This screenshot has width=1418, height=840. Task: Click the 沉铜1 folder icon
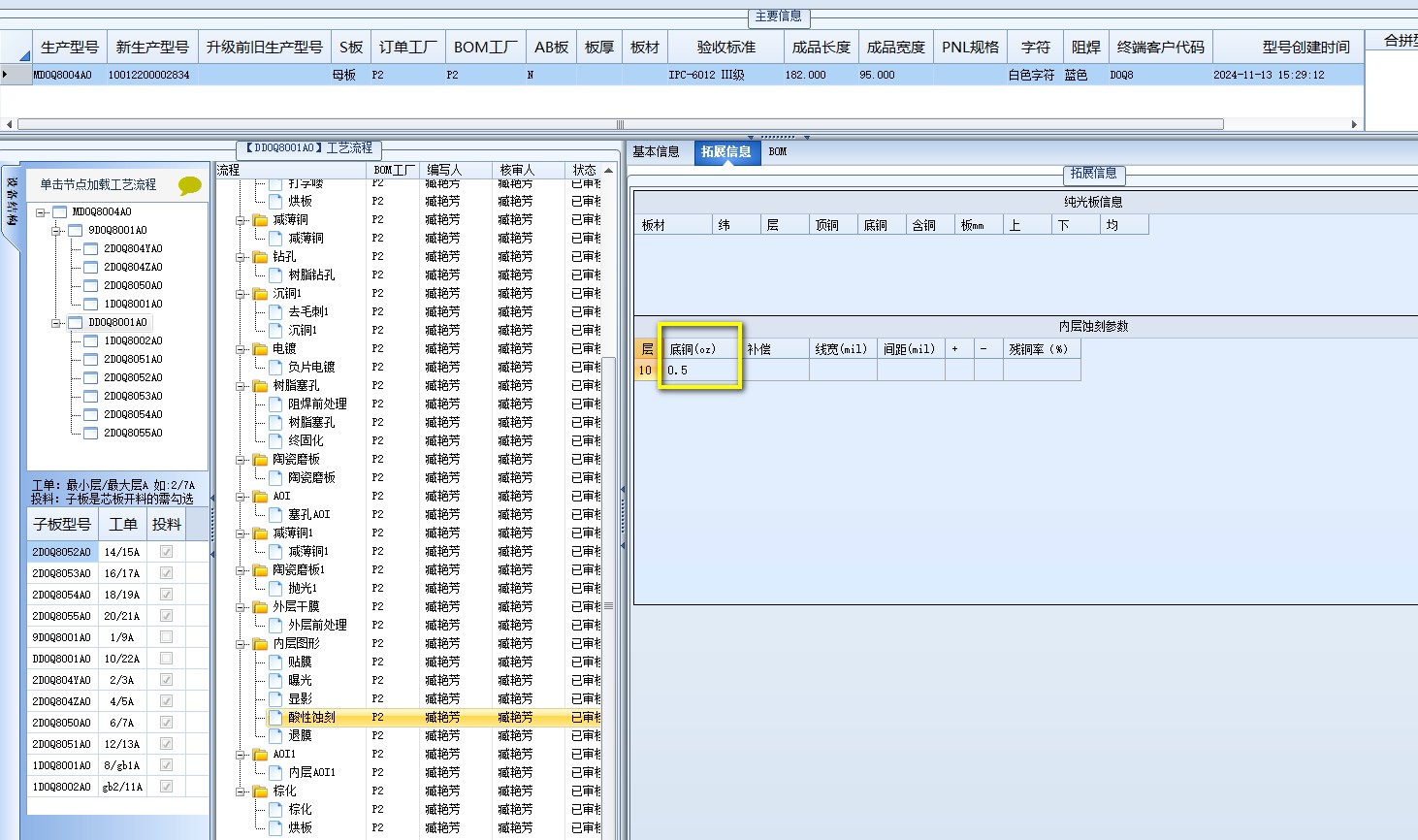coord(260,294)
